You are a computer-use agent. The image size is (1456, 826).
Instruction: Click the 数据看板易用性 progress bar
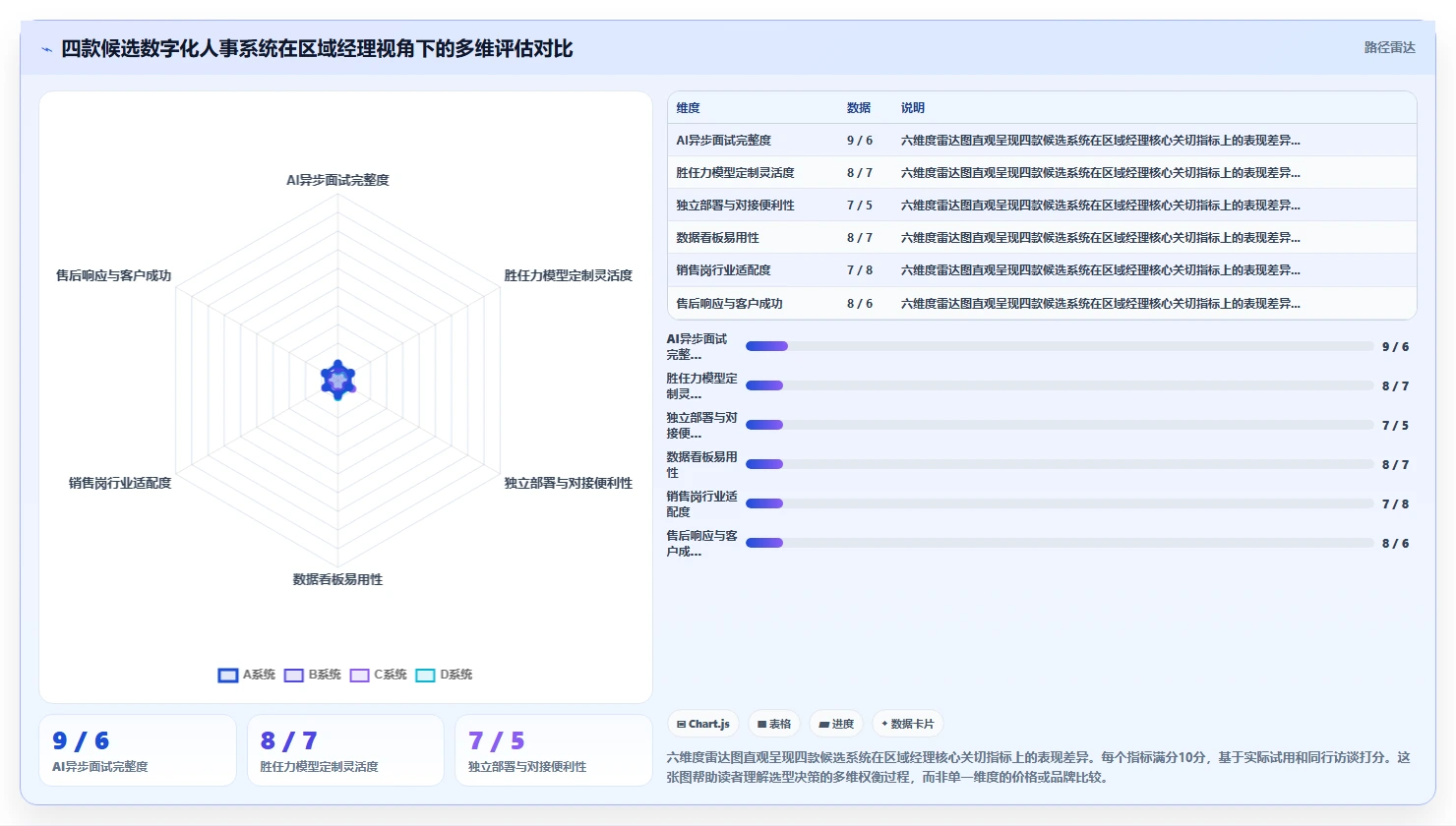(x=1060, y=464)
